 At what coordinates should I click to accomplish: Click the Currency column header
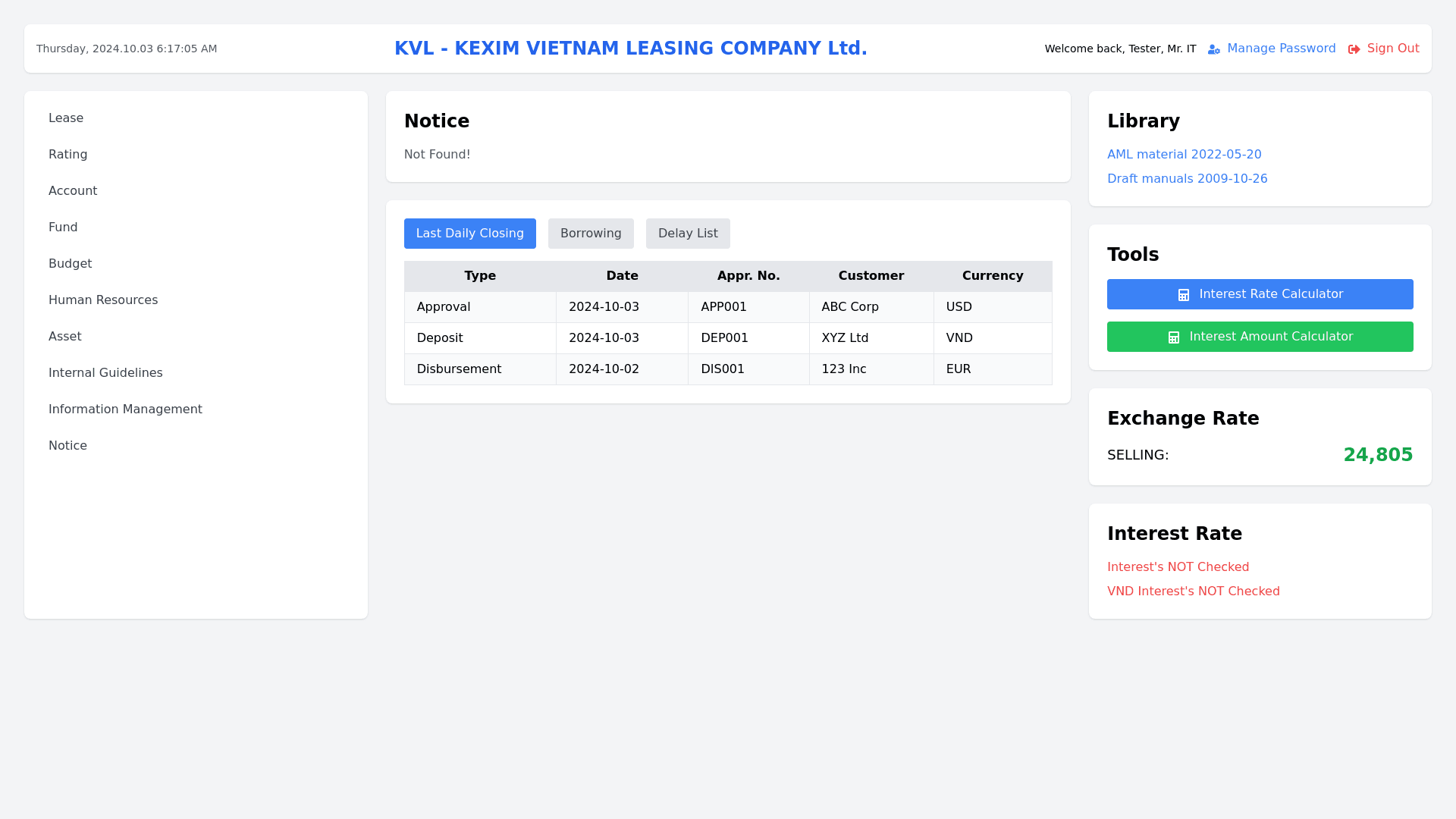coord(992,276)
